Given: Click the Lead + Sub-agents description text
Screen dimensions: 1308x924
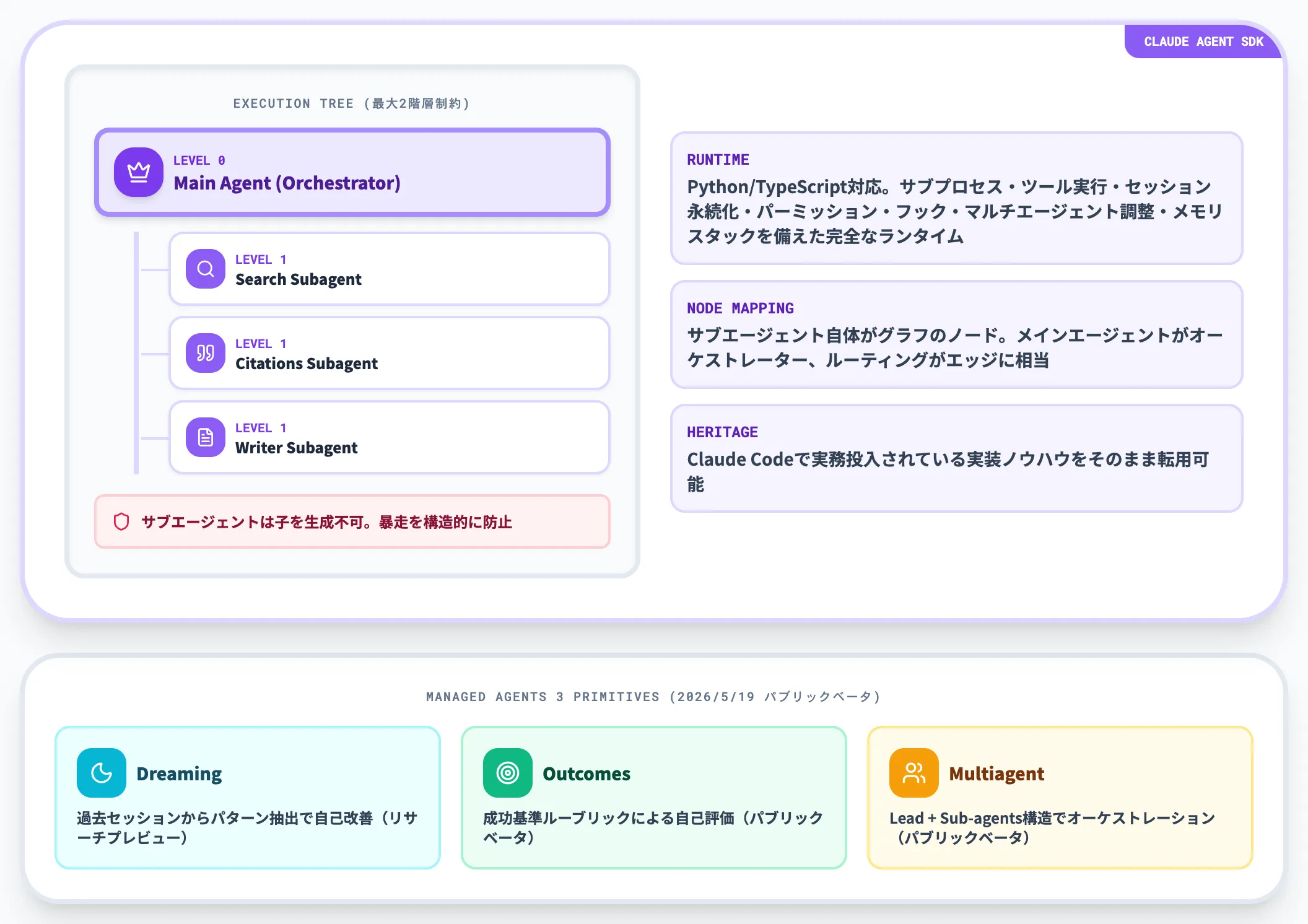Looking at the screenshot, I should (x=1052, y=827).
